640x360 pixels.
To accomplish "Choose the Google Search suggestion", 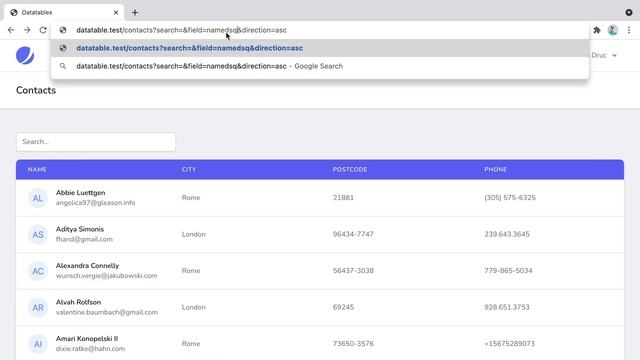I will (x=320, y=66).
